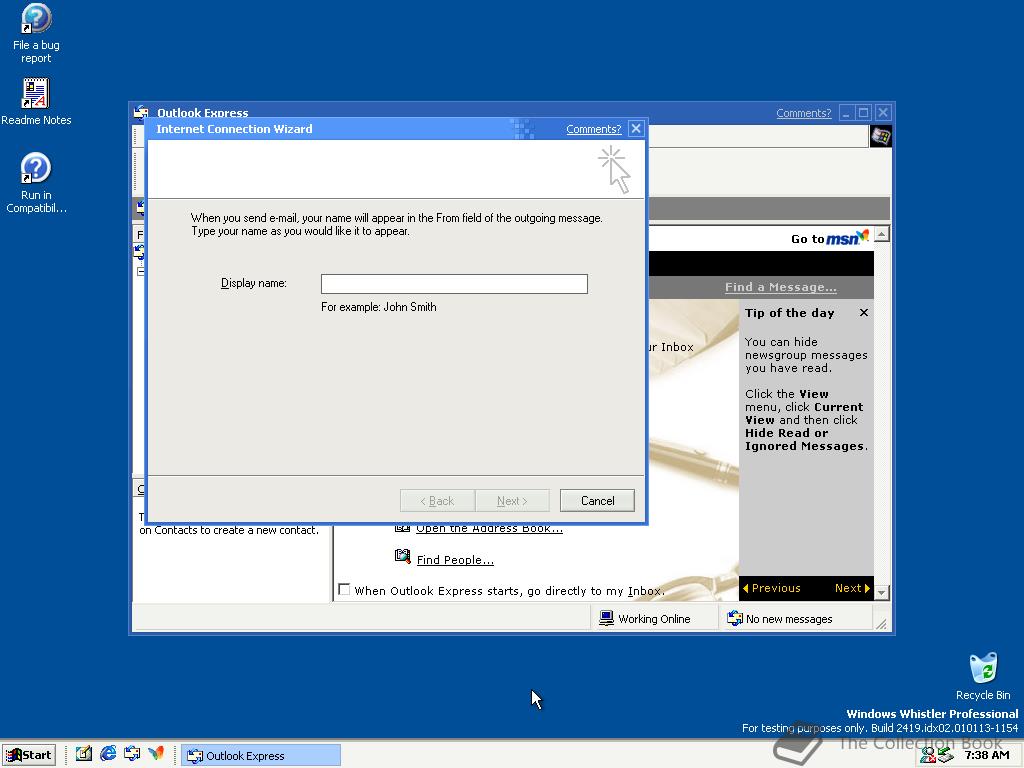1024x768 pixels.
Task: Click Show Desktop quick launch icon
Action: (x=84, y=754)
